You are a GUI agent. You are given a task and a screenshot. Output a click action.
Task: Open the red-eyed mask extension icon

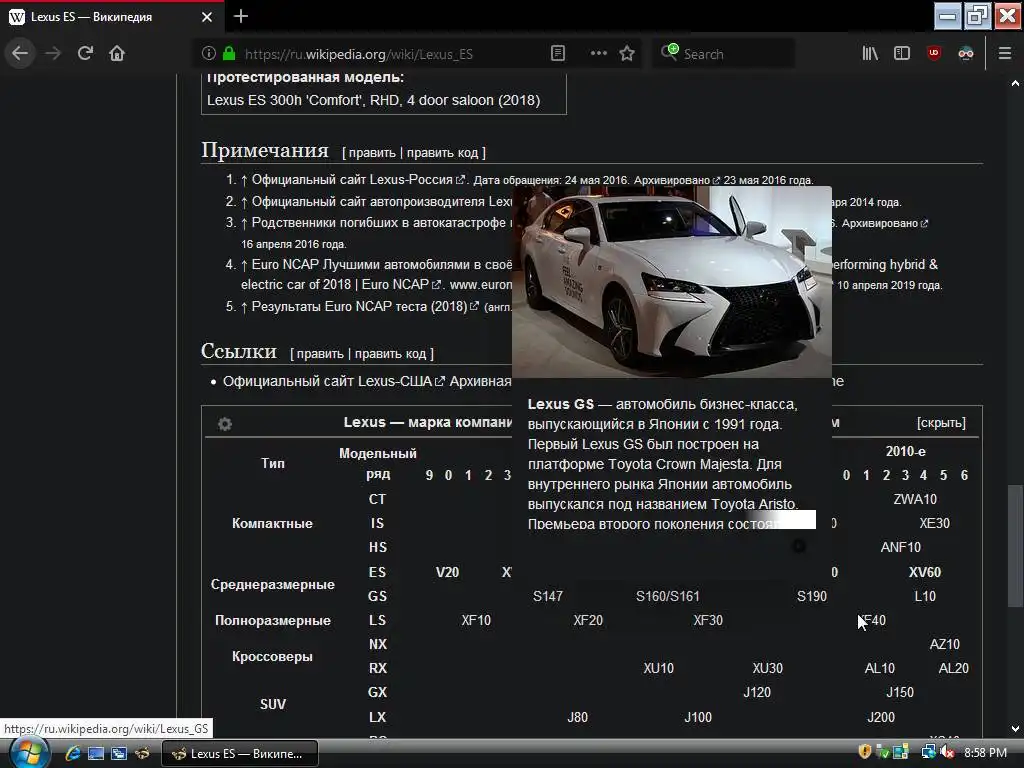(x=966, y=54)
